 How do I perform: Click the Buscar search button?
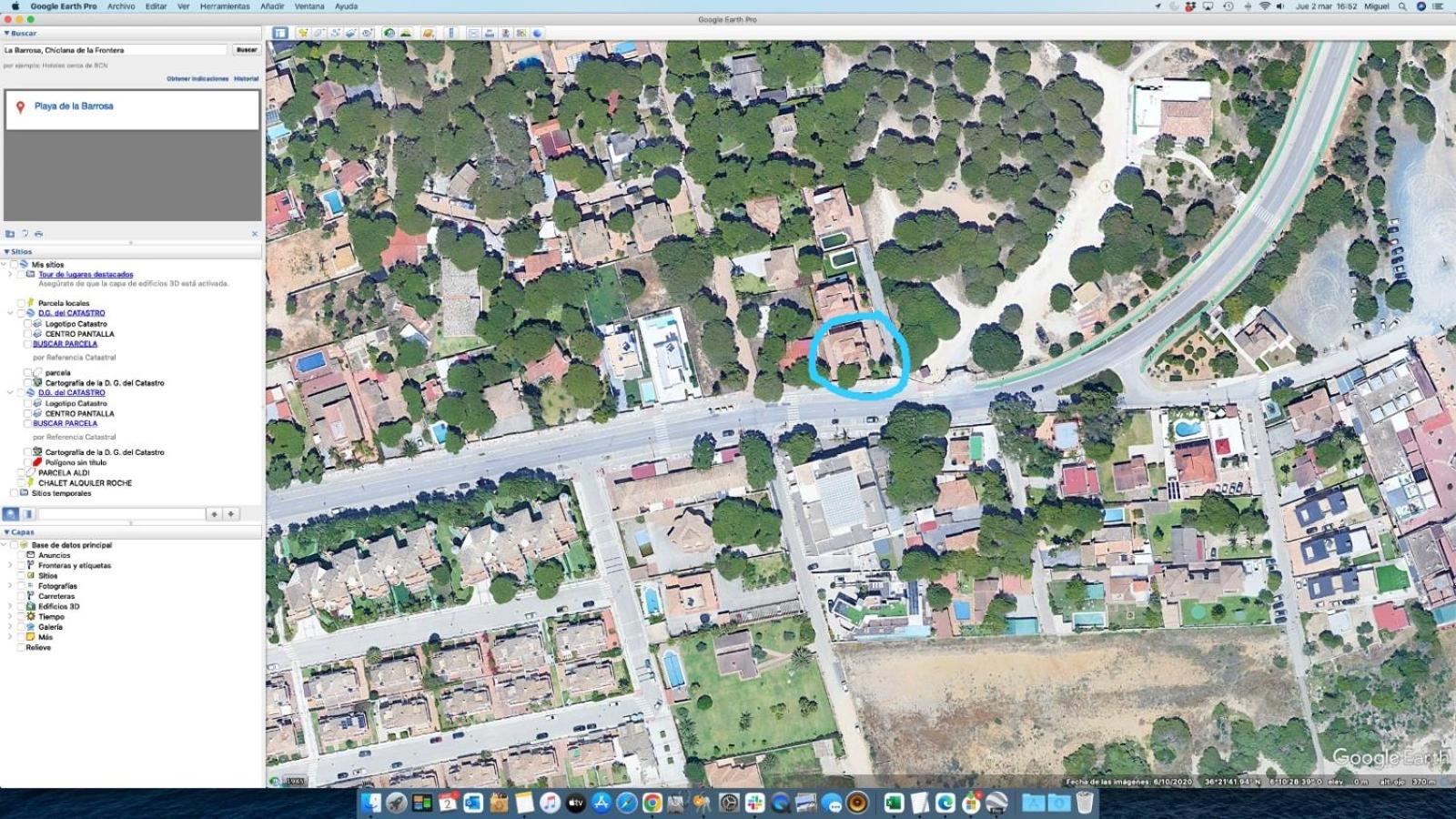(x=247, y=50)
